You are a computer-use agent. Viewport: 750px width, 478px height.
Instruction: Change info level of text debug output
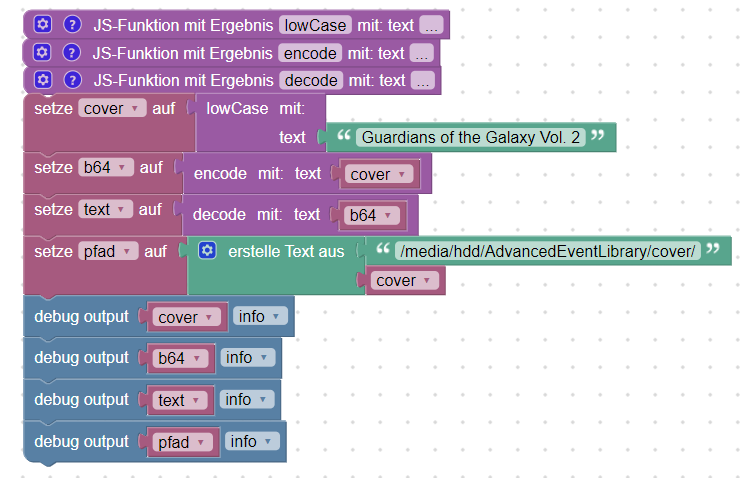[247, 399]
